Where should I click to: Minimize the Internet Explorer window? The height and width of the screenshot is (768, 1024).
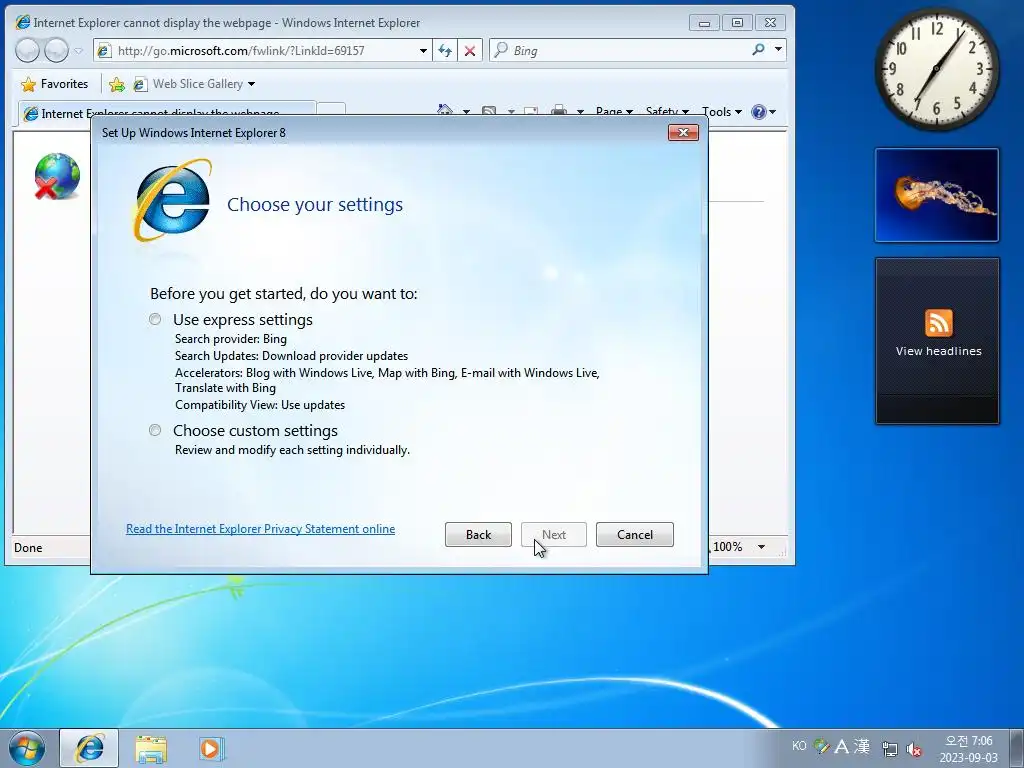[704, 23]
